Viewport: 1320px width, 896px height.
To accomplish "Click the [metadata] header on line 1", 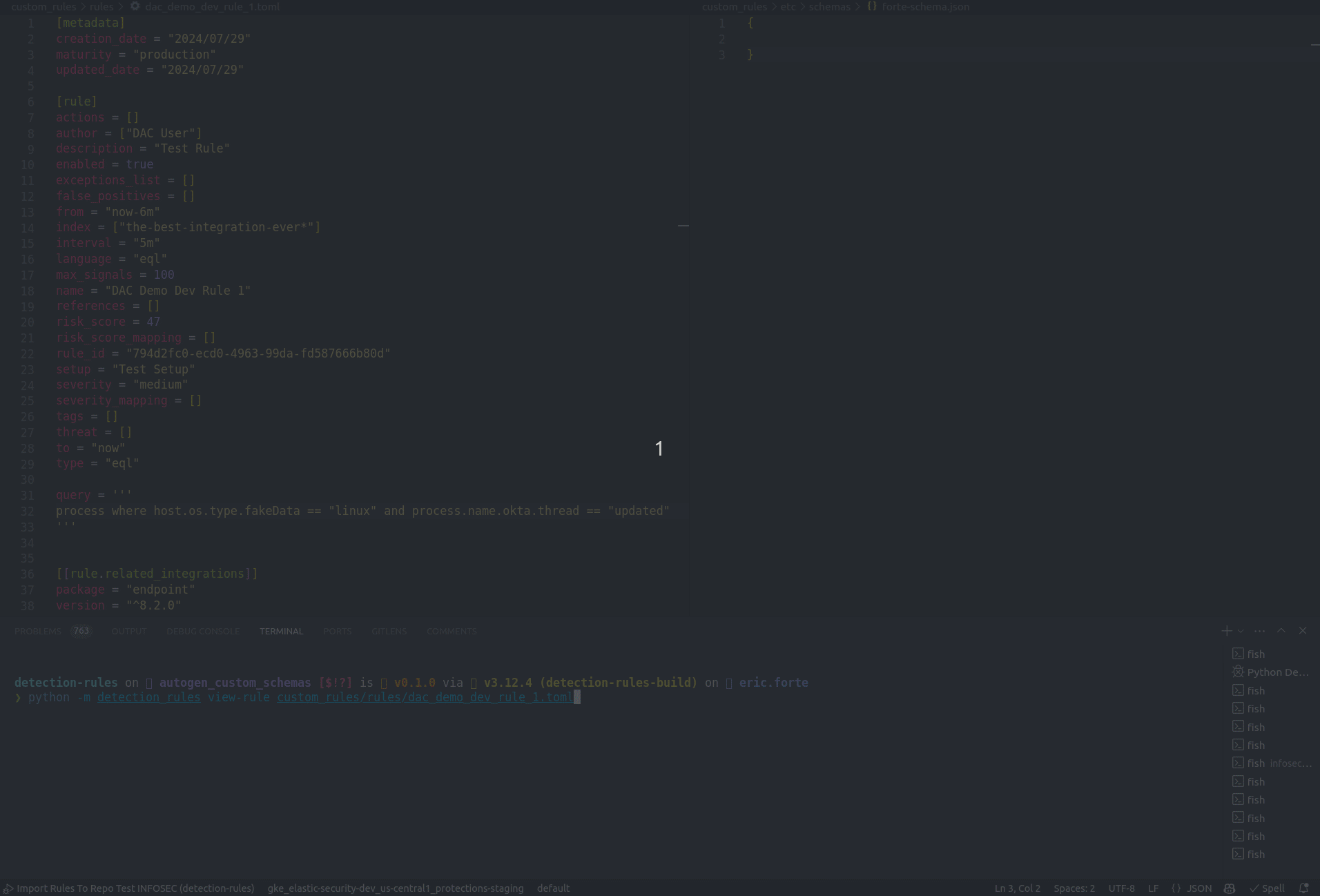I will coord(90,23).
